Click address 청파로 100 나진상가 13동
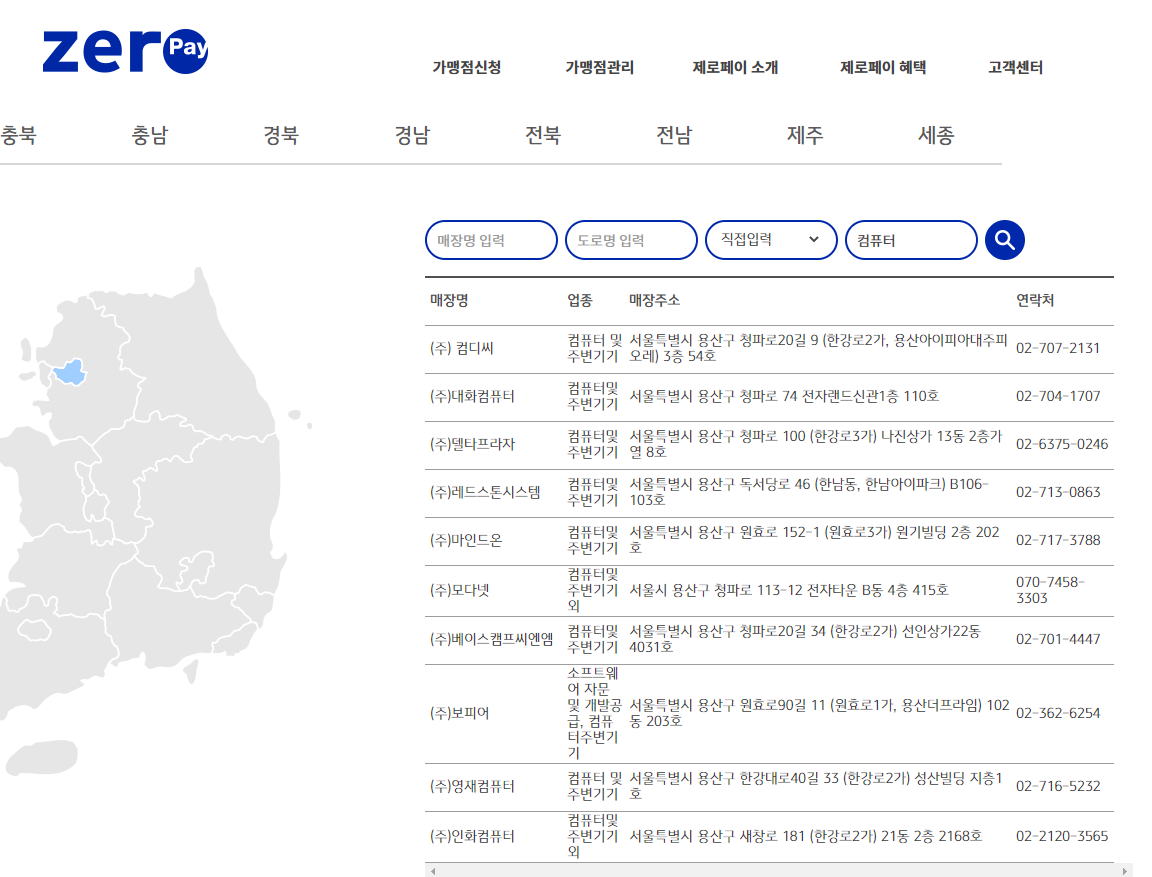 coord(816,444)
